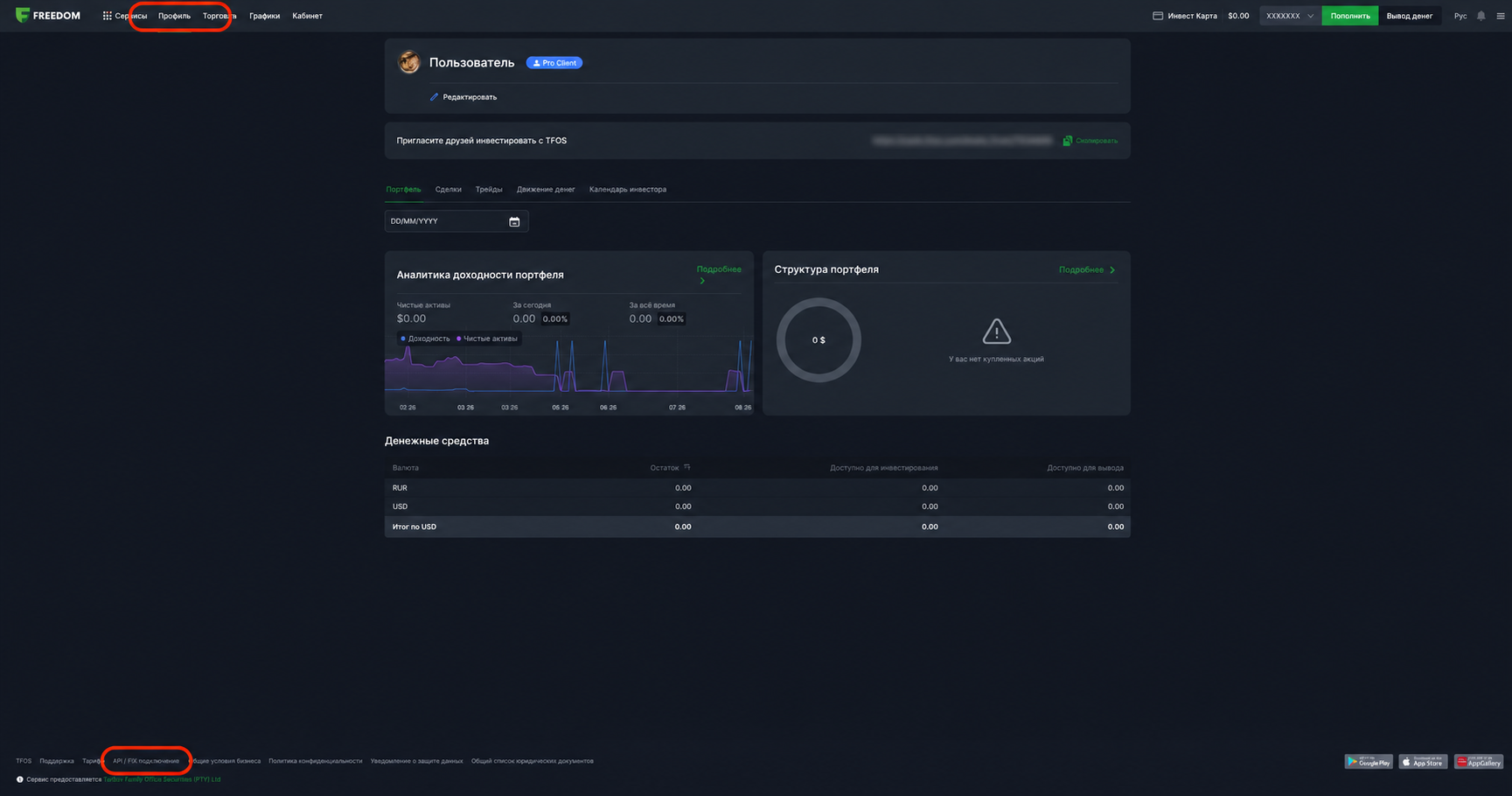
Task: Open the Графики section
Action: point(264,16)
